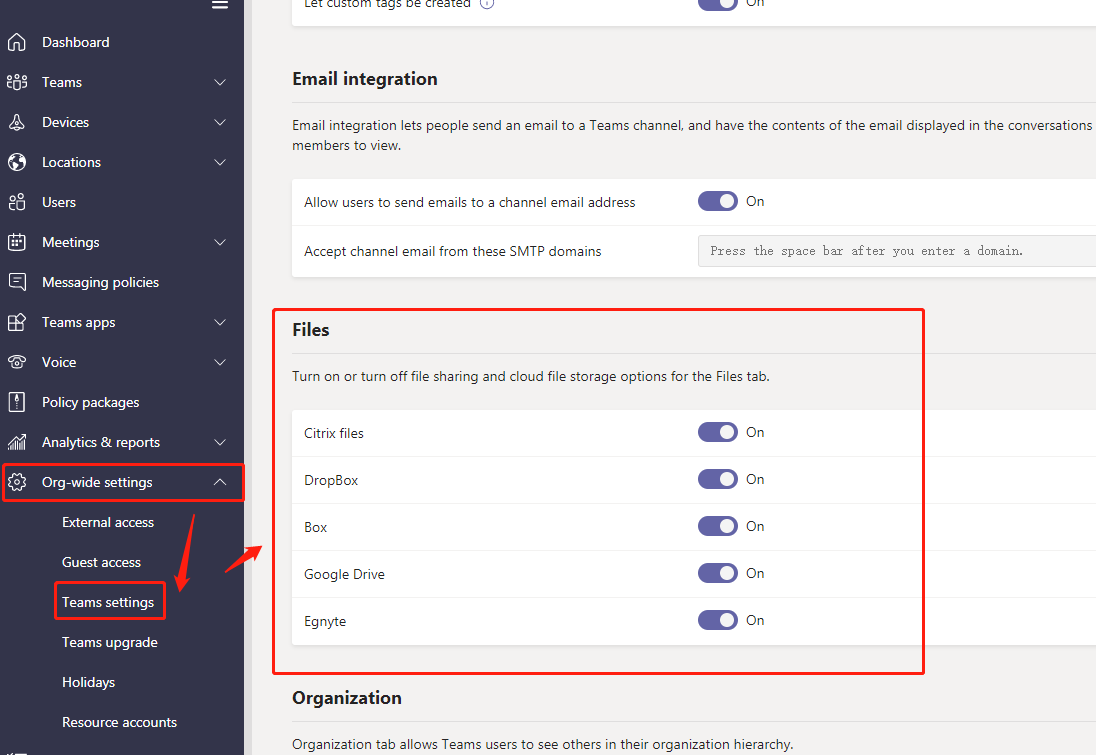This screenshot has height=755, width=1096.
Task: Expand the Teams apps chevron
Action: point(220,322)
